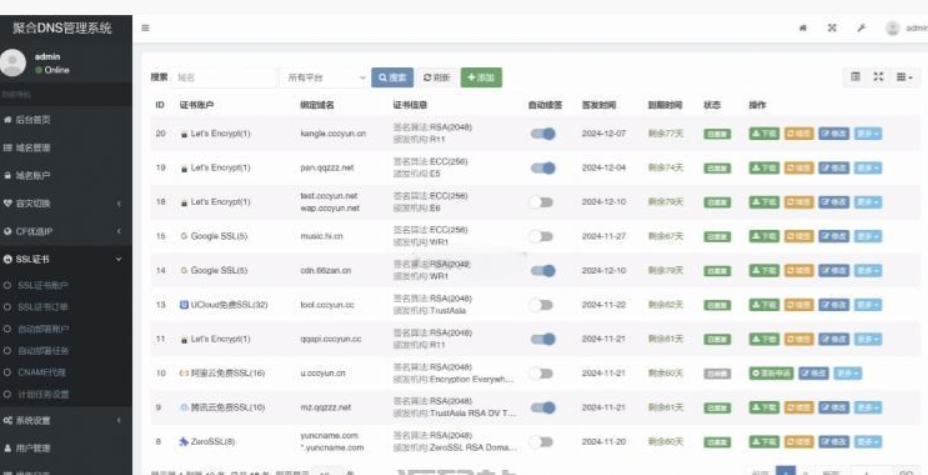
Task: Click the 聚合DNS管理系统 title logo
Action: (x=62, y=28)
